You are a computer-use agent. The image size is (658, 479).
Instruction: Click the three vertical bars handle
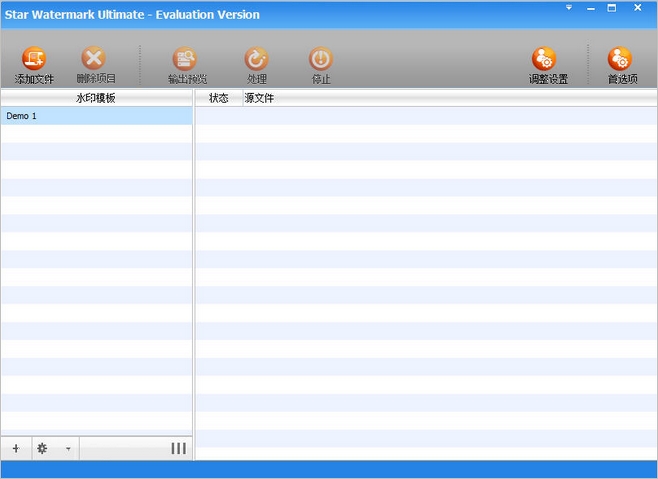(178, 448)
